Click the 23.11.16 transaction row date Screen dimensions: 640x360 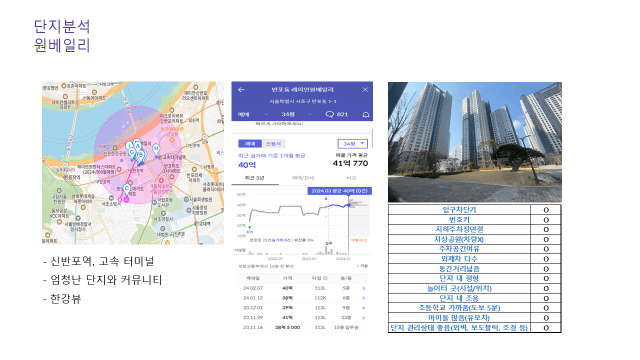pyautogui.click(x=253, y=327)
